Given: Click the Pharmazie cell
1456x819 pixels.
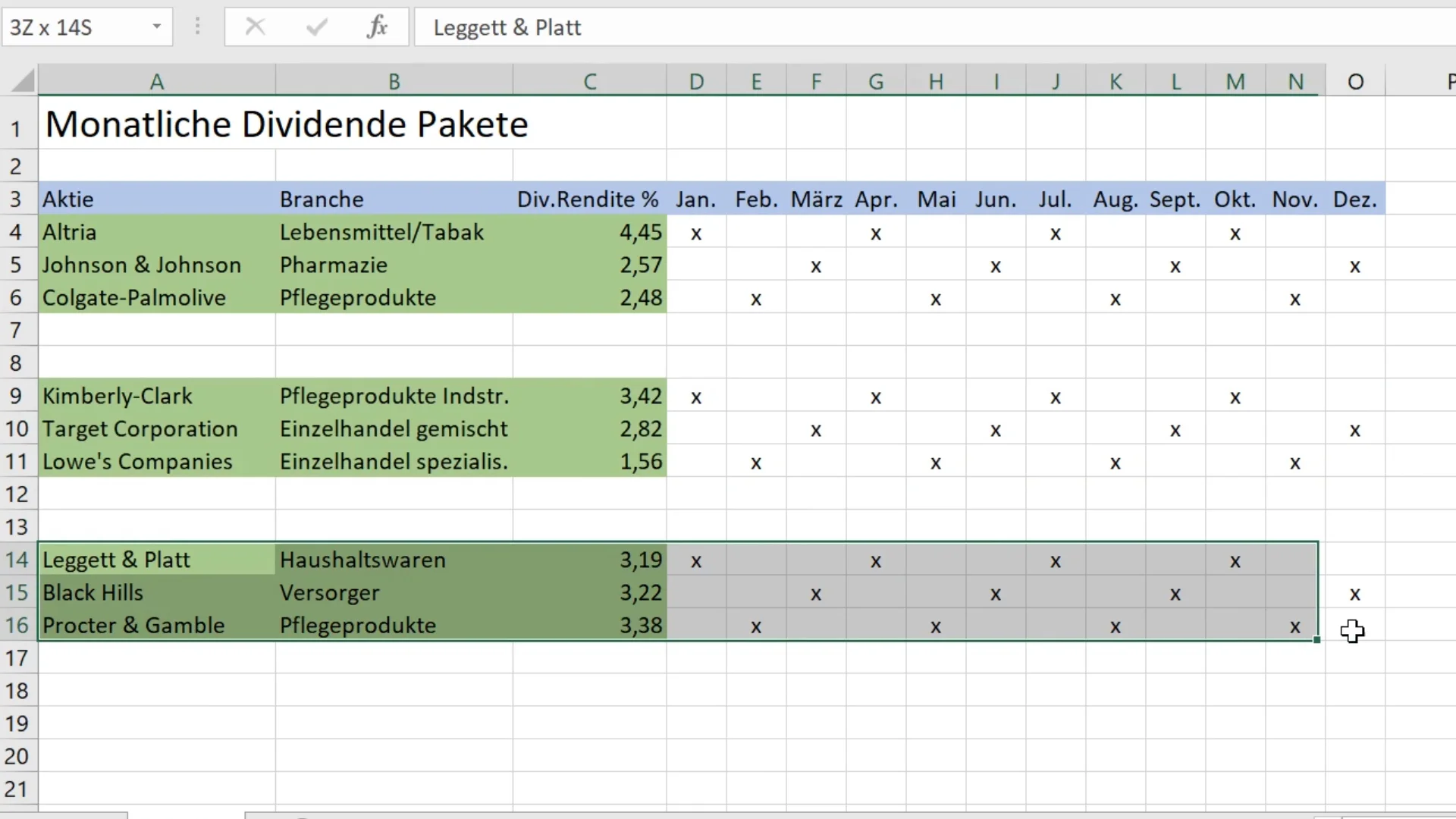Looking at the screenshot, I should 394,265.
